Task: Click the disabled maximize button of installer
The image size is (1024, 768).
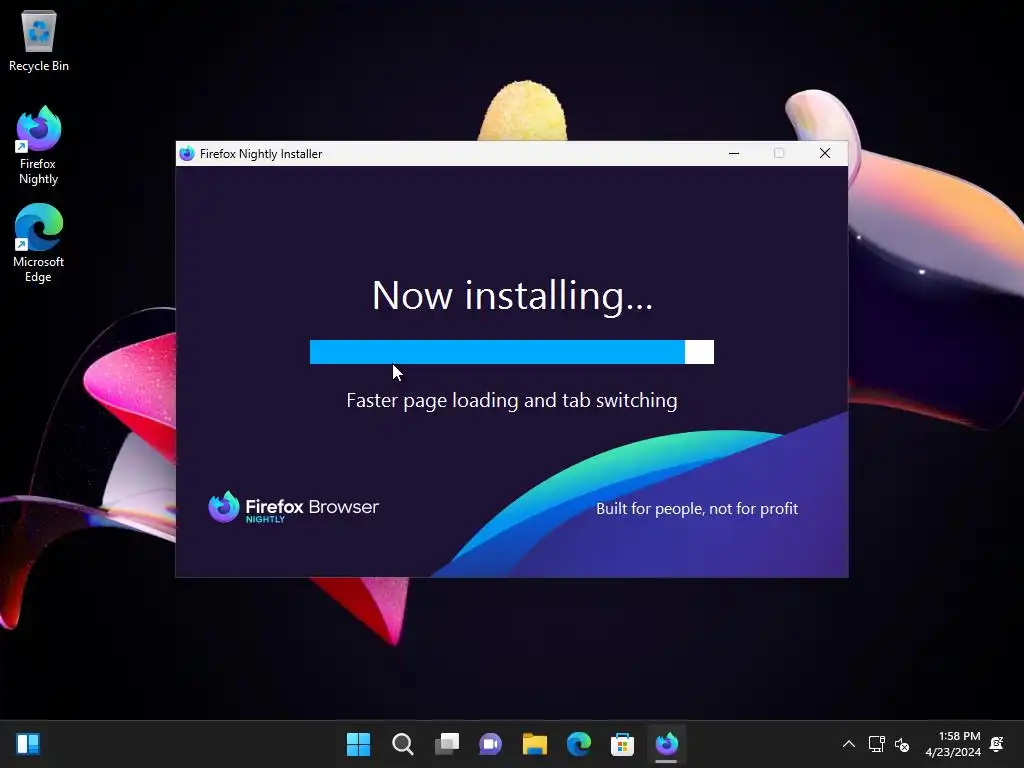Action: (x=779, y=153)
